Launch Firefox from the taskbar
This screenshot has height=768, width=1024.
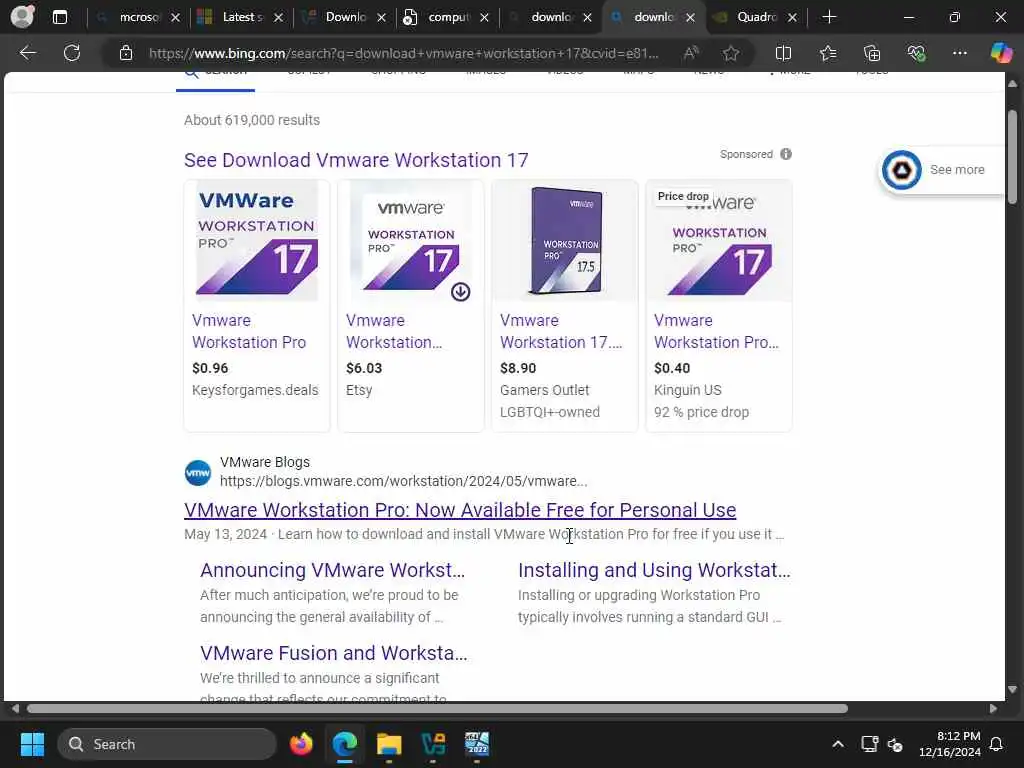coord(301,744)
